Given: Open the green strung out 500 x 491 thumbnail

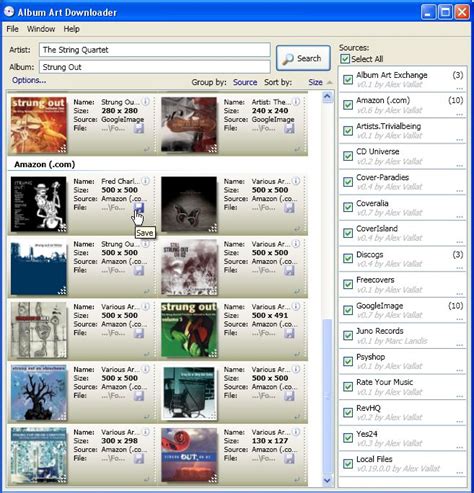Looking at the screenshot, I should (x=189, y=330).
